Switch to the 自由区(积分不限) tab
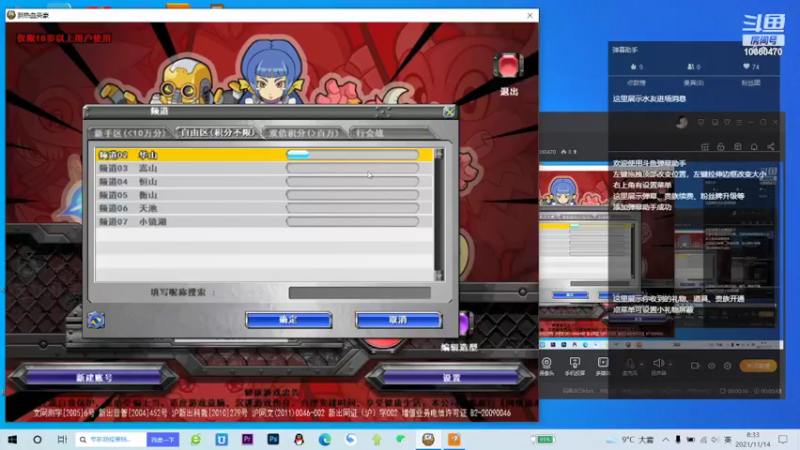Image resolution: width=800 pixels, height=450 pixels. pyautogui.click(x=217, y=133)
